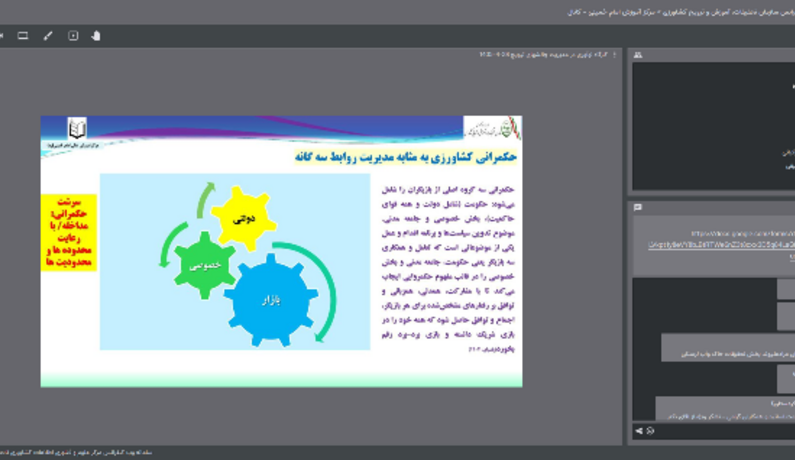Image resolution: width=795 pixels, height=460 pixels.
Task: Click the book logo on the slide header
Action: pos(77,129)
